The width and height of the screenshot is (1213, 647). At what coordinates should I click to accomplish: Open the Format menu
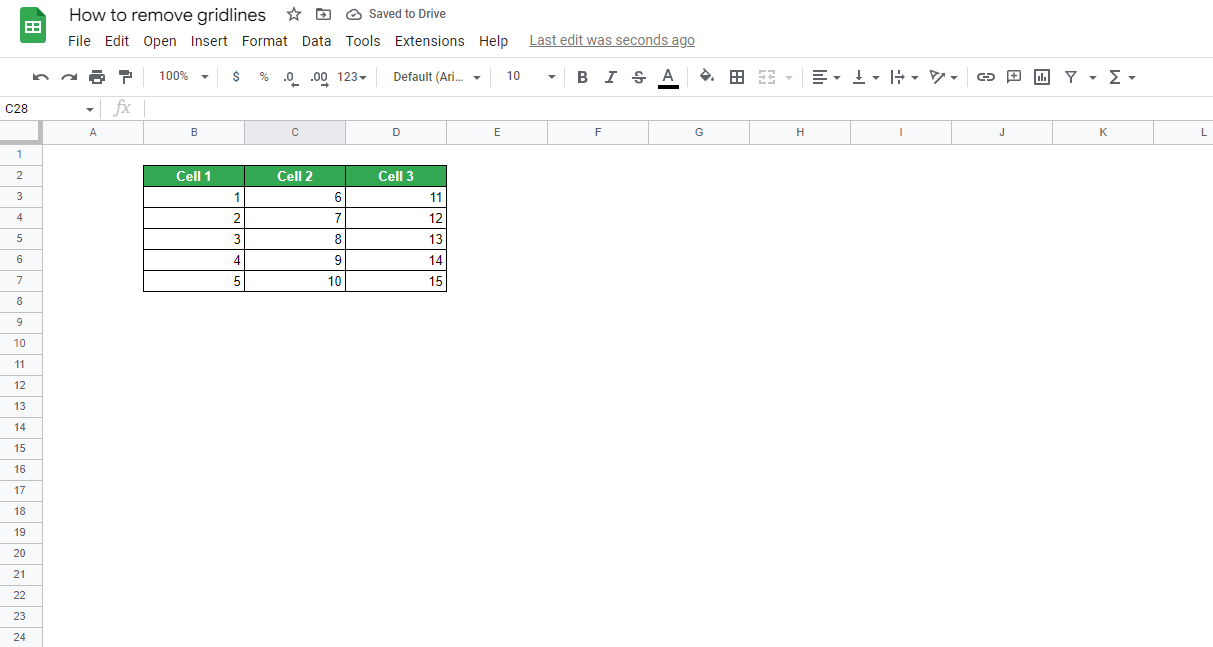pyautogui.click(x=264, y=41)
